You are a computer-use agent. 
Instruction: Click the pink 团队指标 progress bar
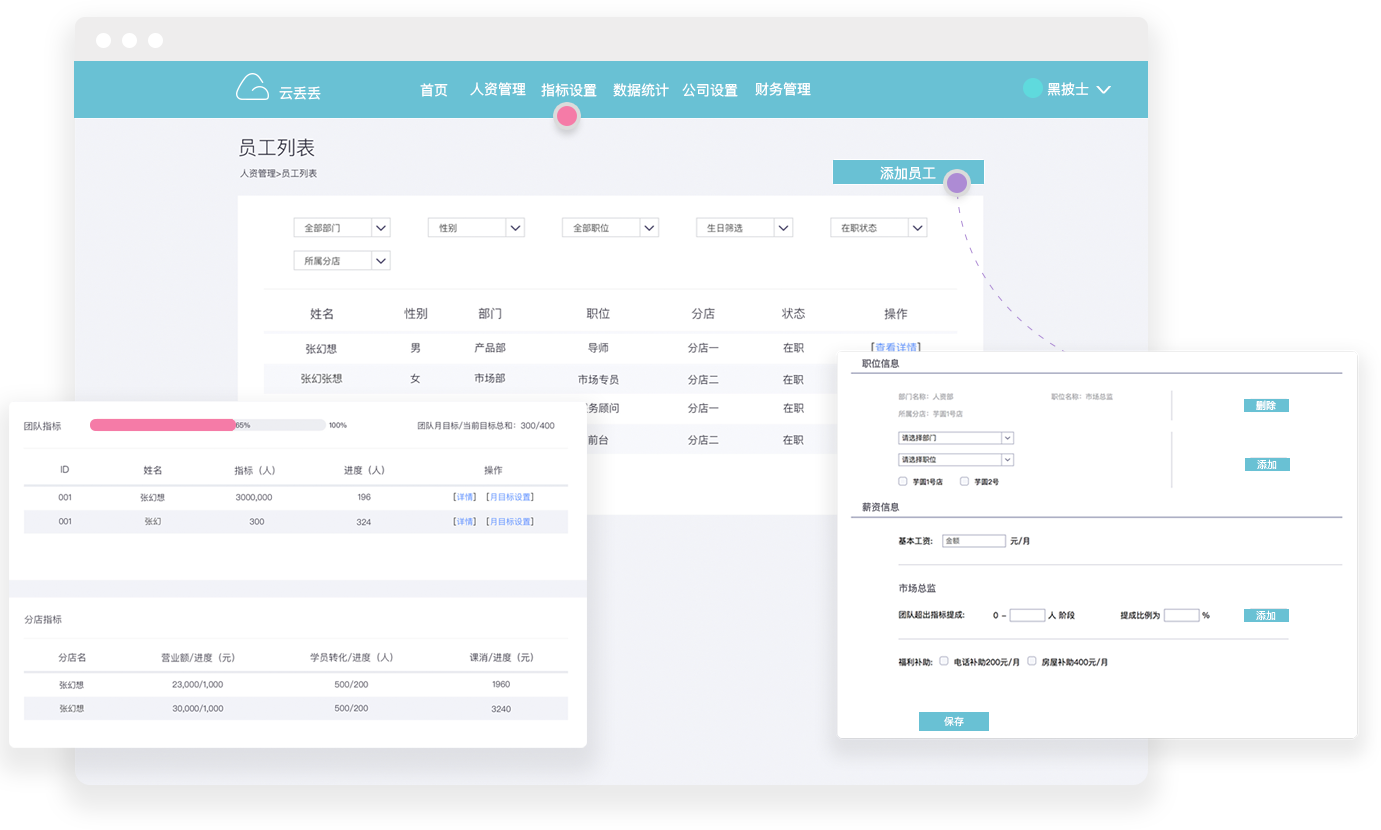click(x=162, y=425)
